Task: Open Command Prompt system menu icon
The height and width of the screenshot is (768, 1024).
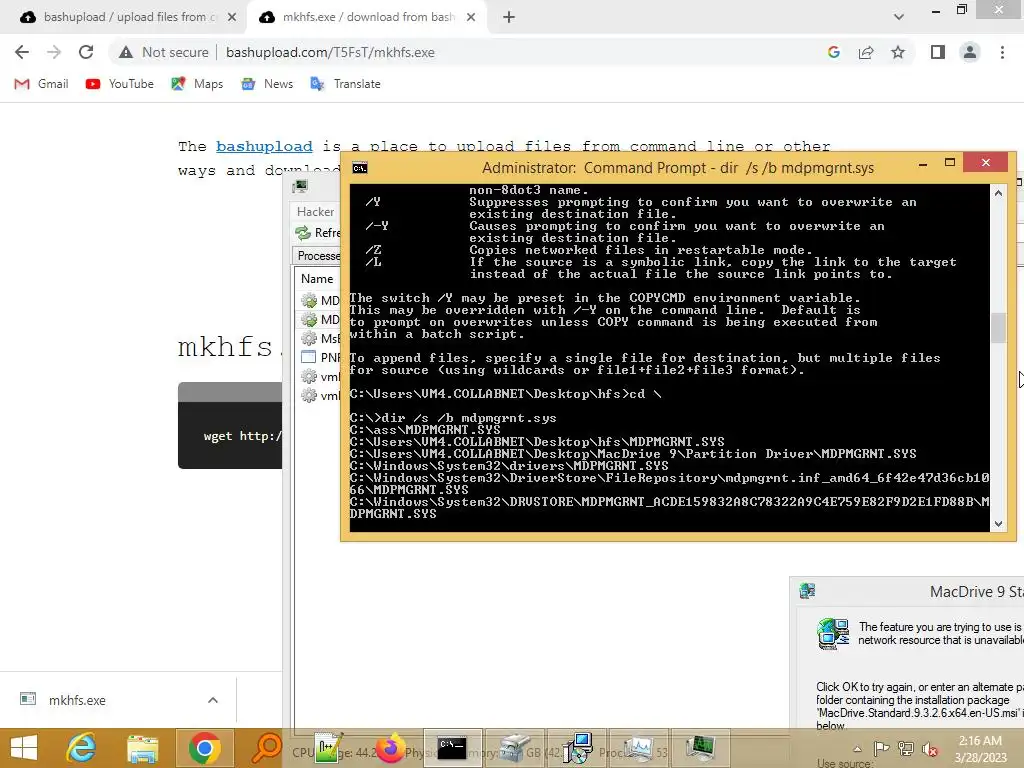Action: tap(360, 168)
